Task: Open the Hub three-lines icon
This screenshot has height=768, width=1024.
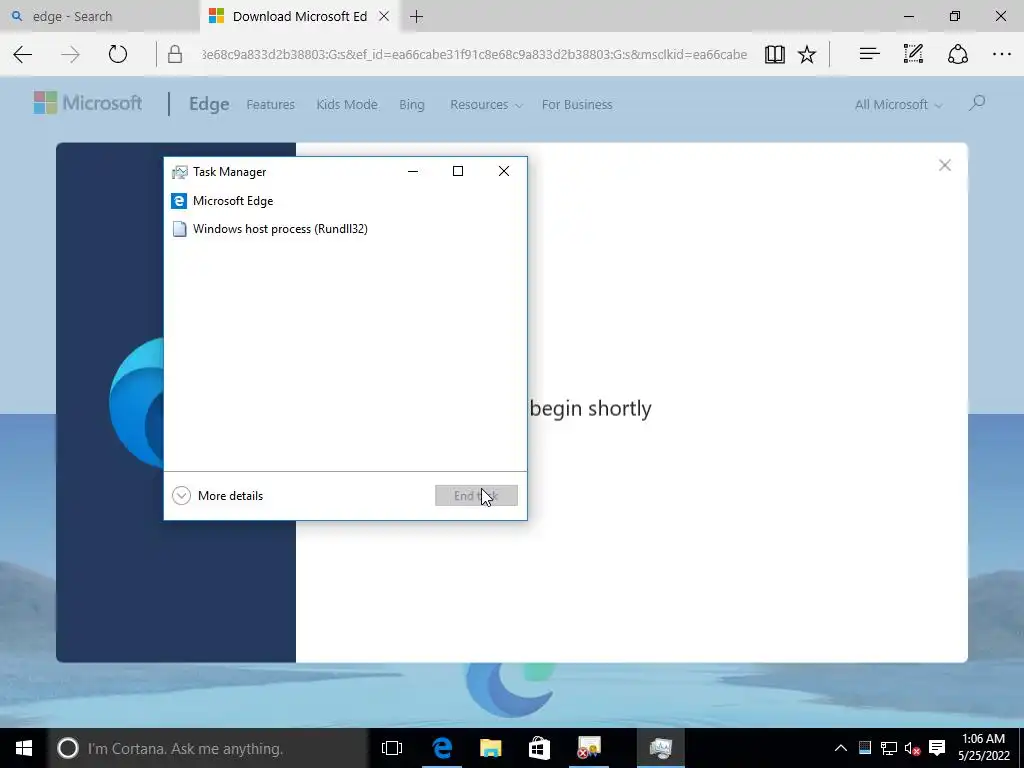Action: [869, 54]
